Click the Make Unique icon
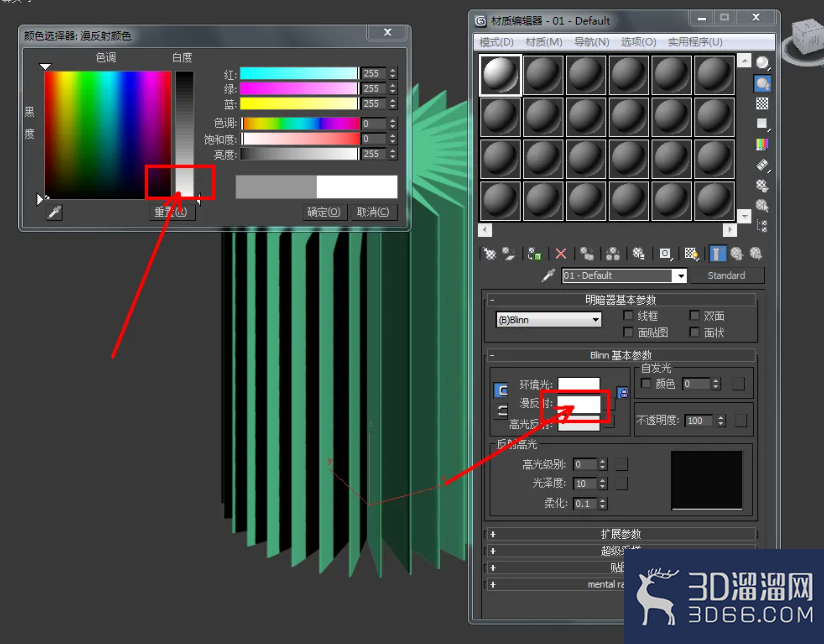824x644 pixels. click(x=613, y=254)
